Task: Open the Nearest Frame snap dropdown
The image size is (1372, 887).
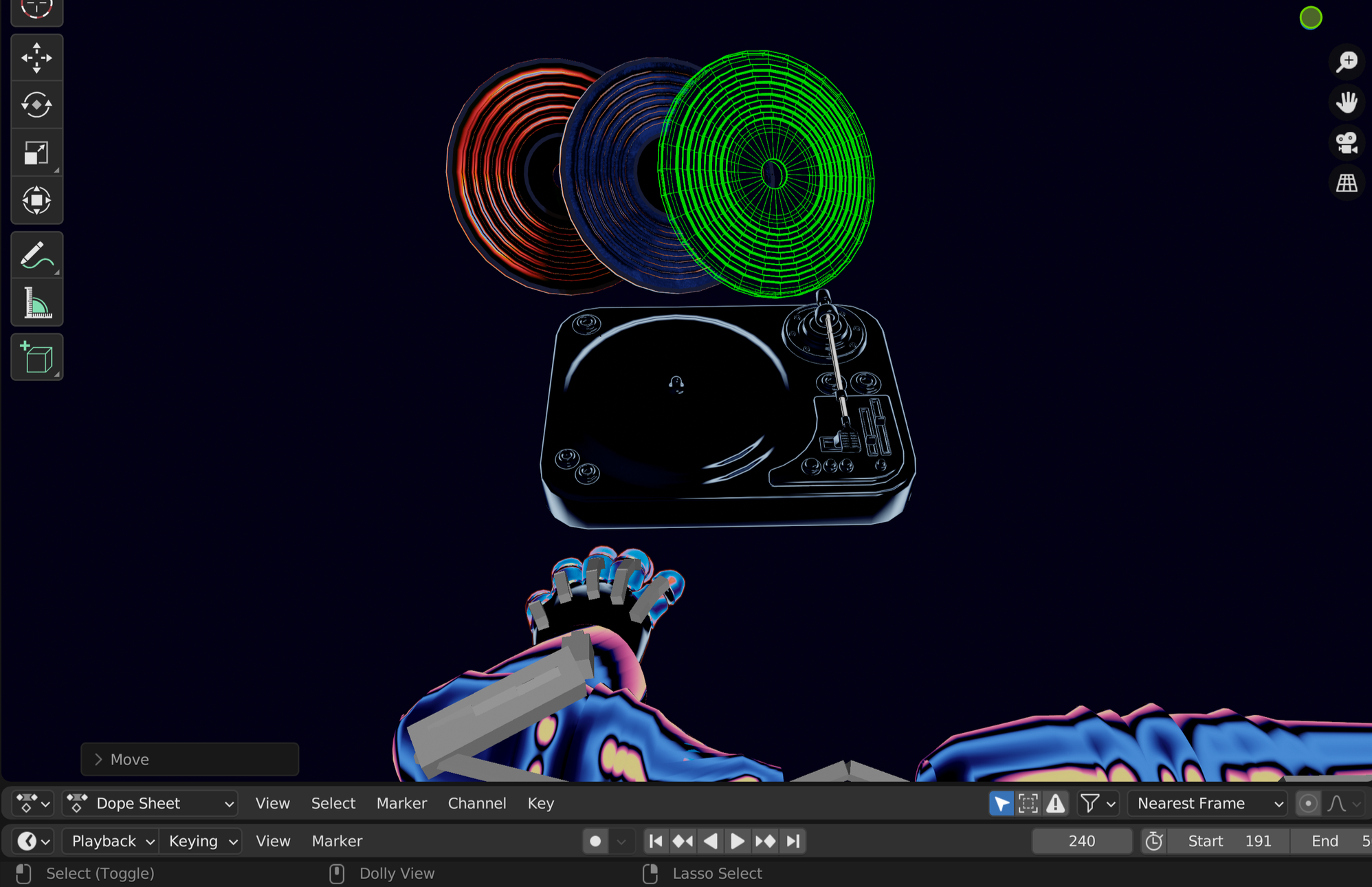Action: pyautogui.click(x=1208, y=803)
